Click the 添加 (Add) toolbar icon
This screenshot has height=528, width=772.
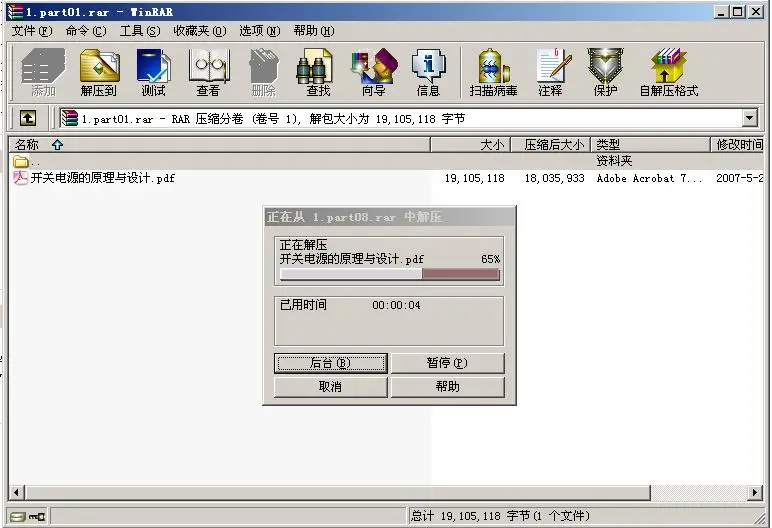(43, 72)
